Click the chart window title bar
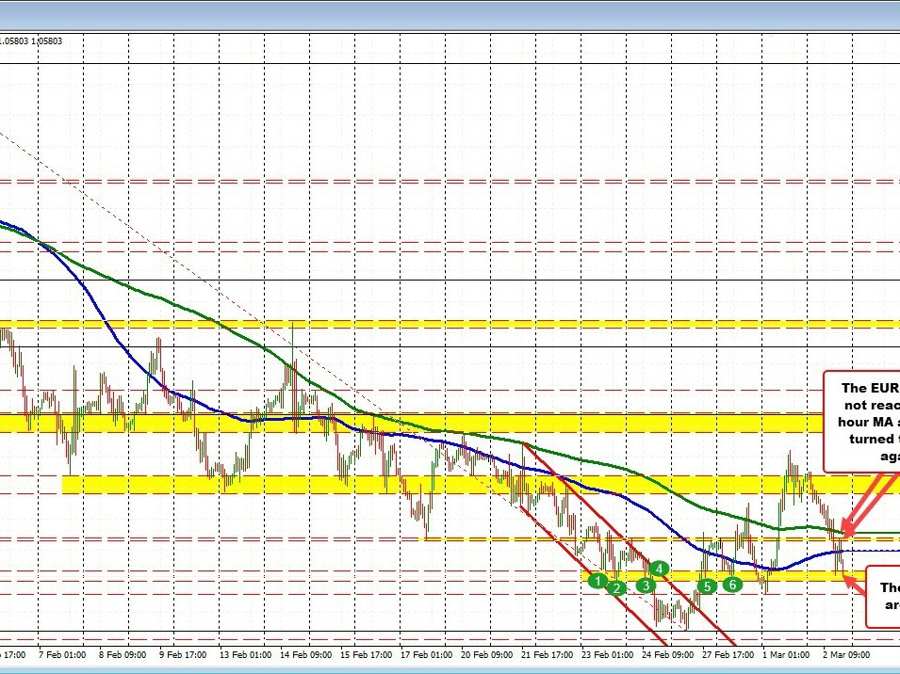The image size is (900, 674). point(450,16)
